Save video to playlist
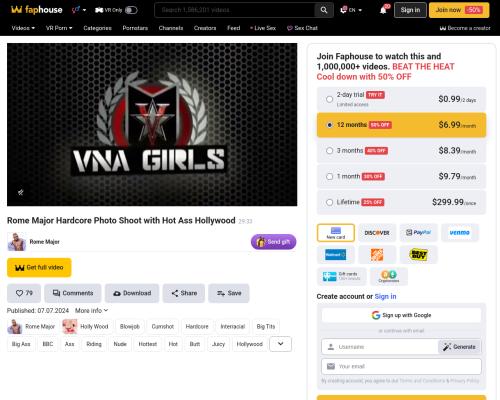The width and height of the screenshot is (500, 400). tap(229, 293)
